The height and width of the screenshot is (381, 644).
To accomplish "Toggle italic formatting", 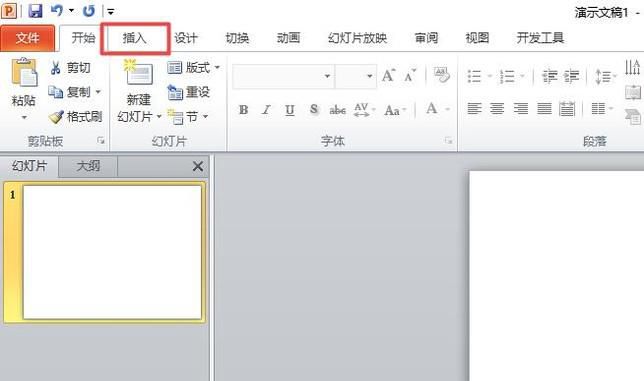I will point(267,110).
